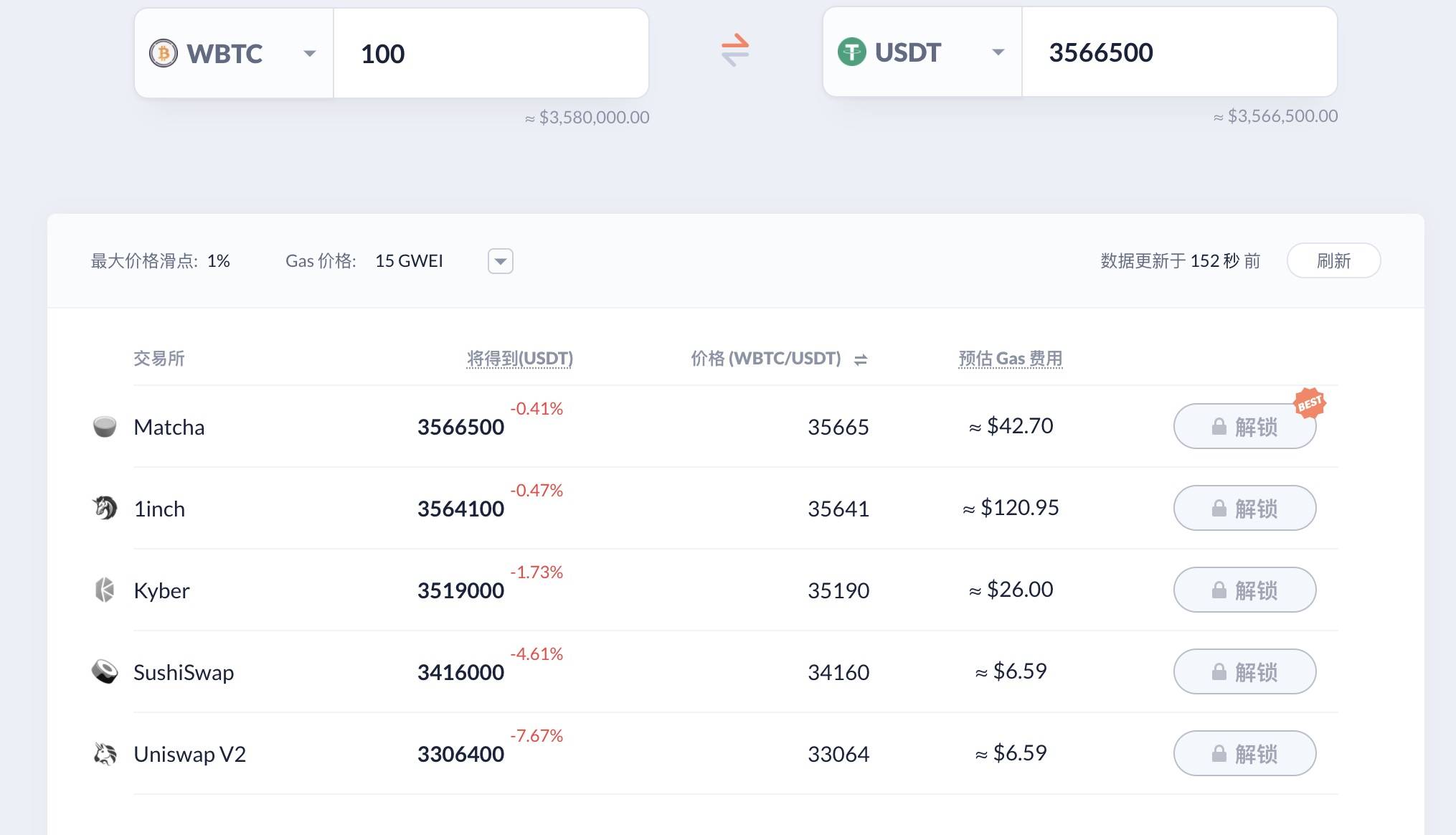Click the swap direction arrow icon

(x=735, y=51)
